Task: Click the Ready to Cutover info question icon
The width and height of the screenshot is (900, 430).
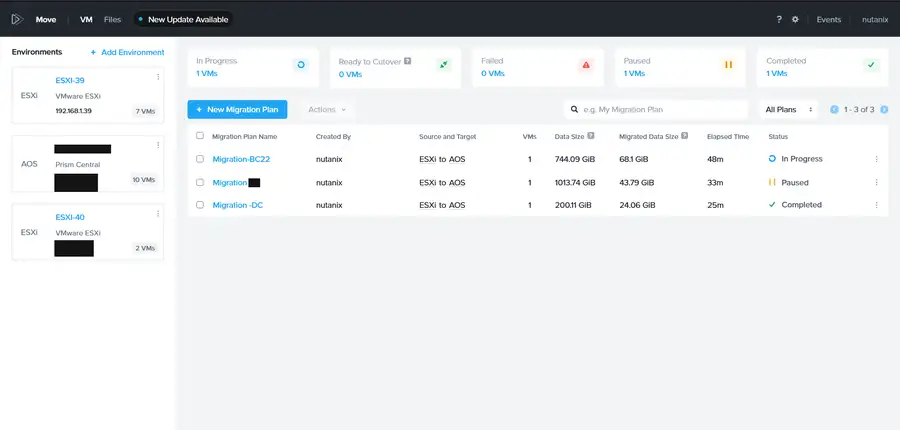Action: (x=408, y=61)
